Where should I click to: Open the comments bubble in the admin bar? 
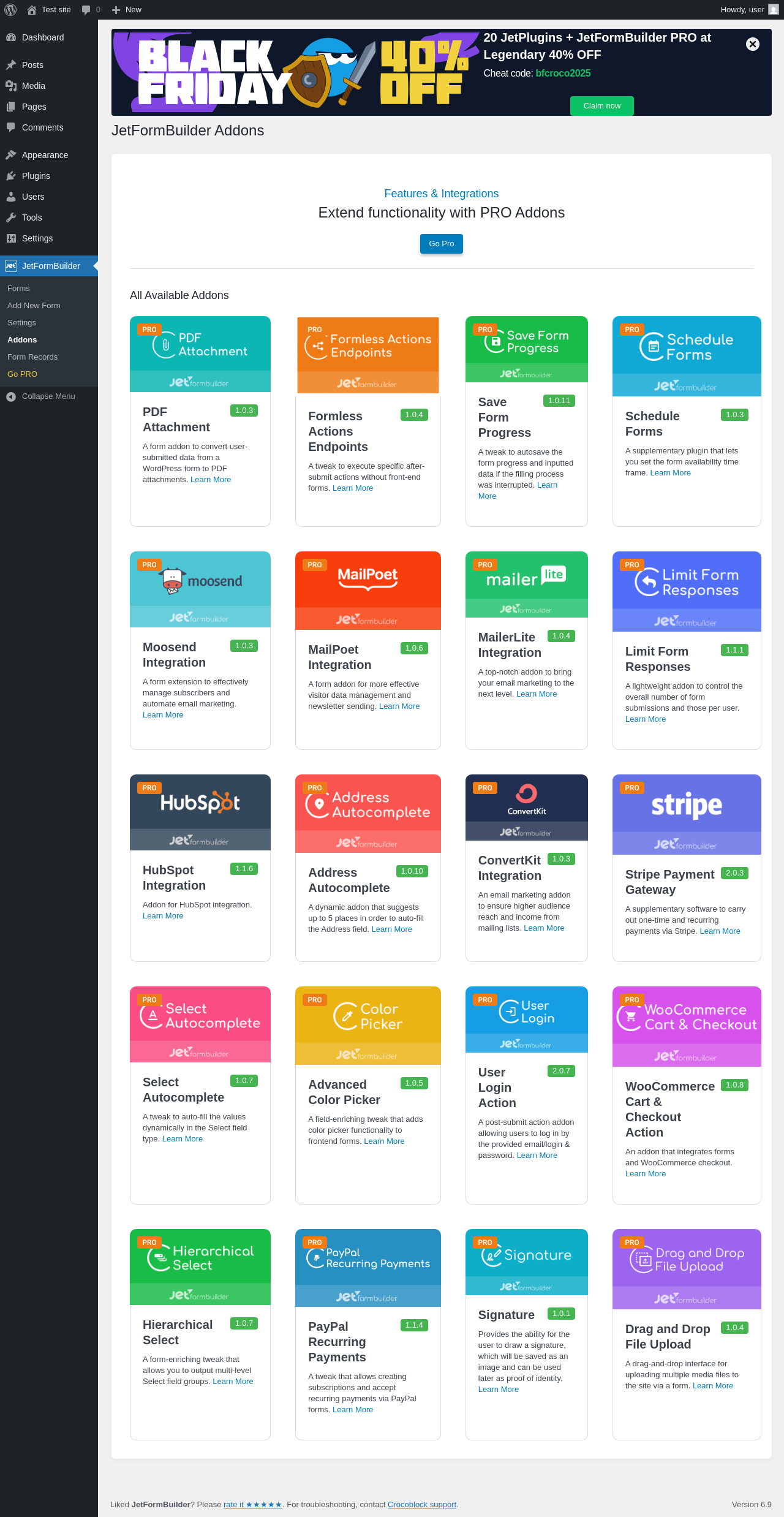click(x=86, y=10)
